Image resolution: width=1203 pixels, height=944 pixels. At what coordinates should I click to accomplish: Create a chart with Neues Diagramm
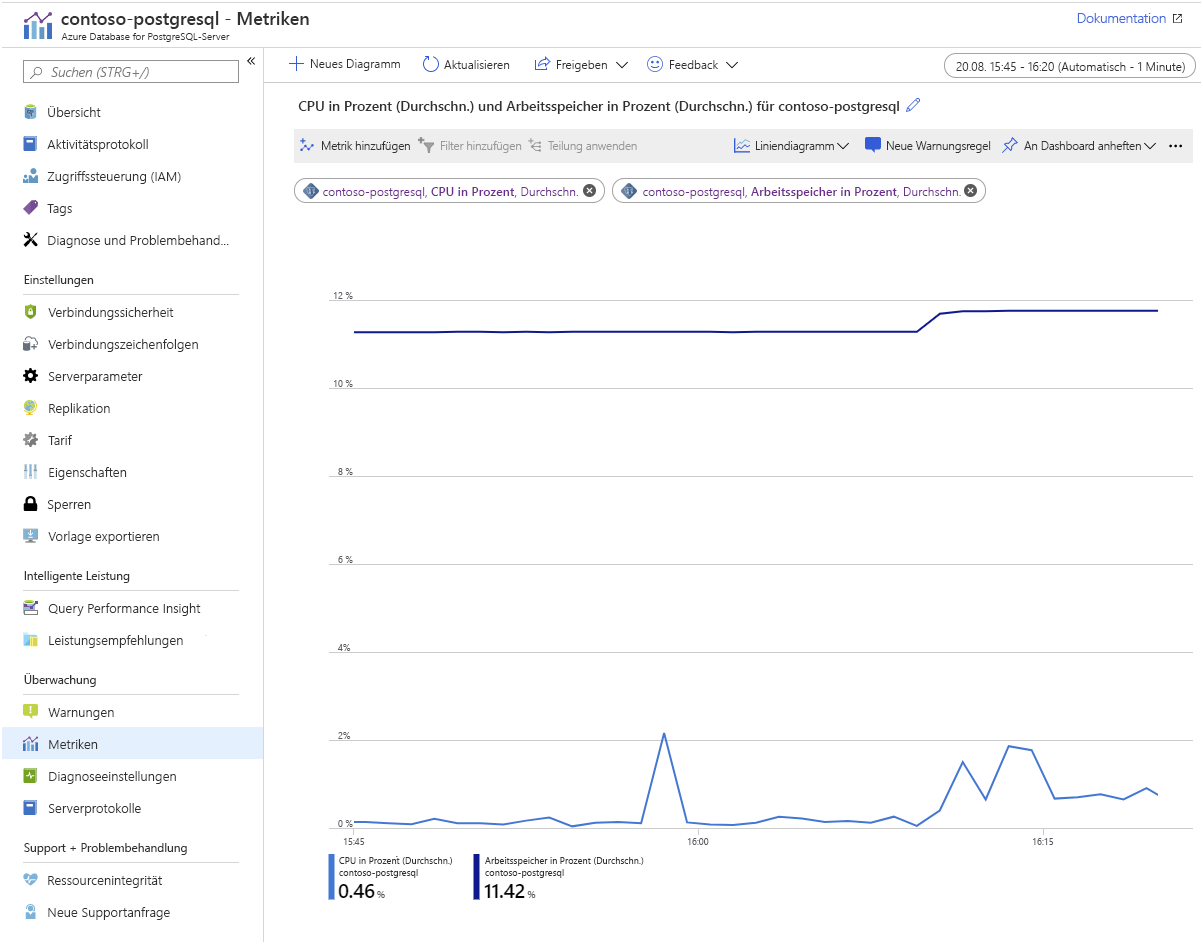pos(344,64)
